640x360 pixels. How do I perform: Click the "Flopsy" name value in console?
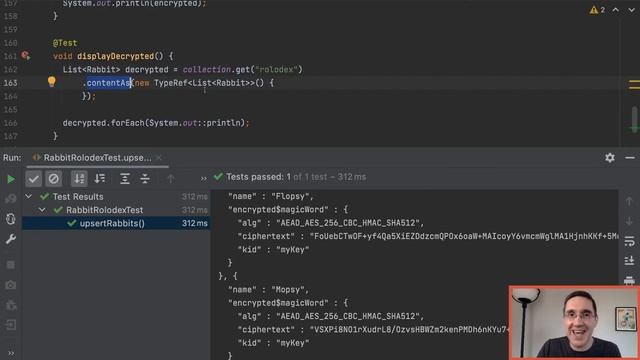[x=290, y=196]
